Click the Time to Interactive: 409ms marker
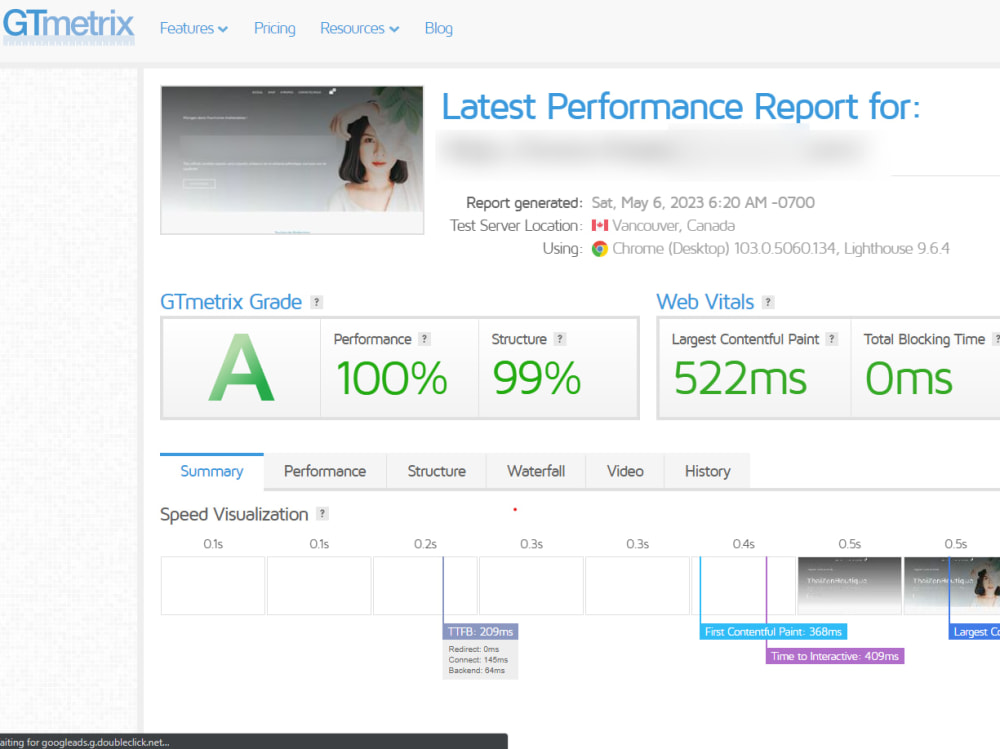Image resolution: width=1000 pixels, height=749 pixels. [835, 656]
